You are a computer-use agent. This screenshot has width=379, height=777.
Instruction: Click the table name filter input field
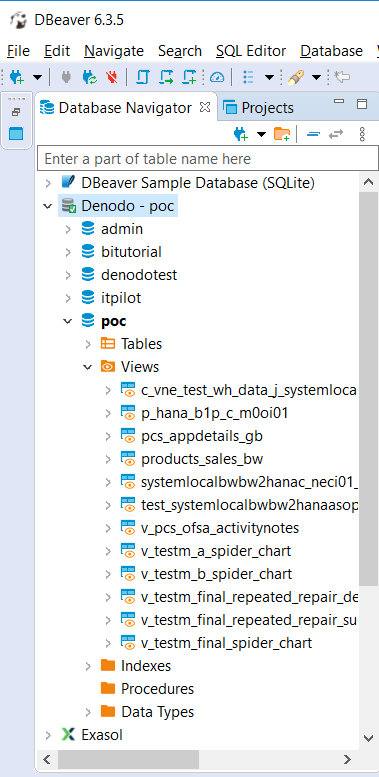[208, 159]
